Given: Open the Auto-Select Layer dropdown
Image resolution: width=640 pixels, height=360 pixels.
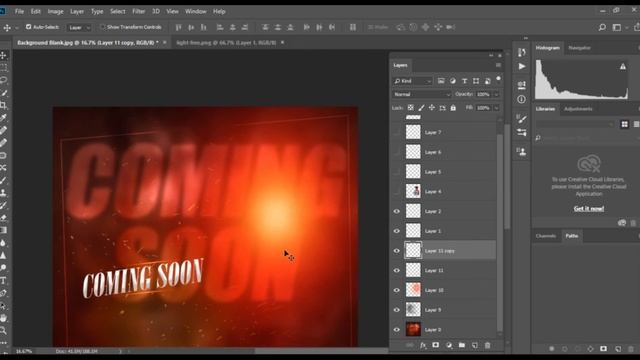Looking at the screenshot, I should (x=79, y=27).
